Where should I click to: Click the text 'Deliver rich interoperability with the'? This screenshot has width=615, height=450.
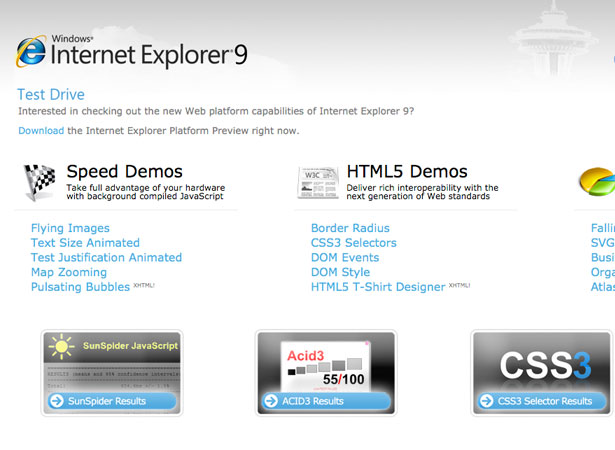[x=422, y=188]
